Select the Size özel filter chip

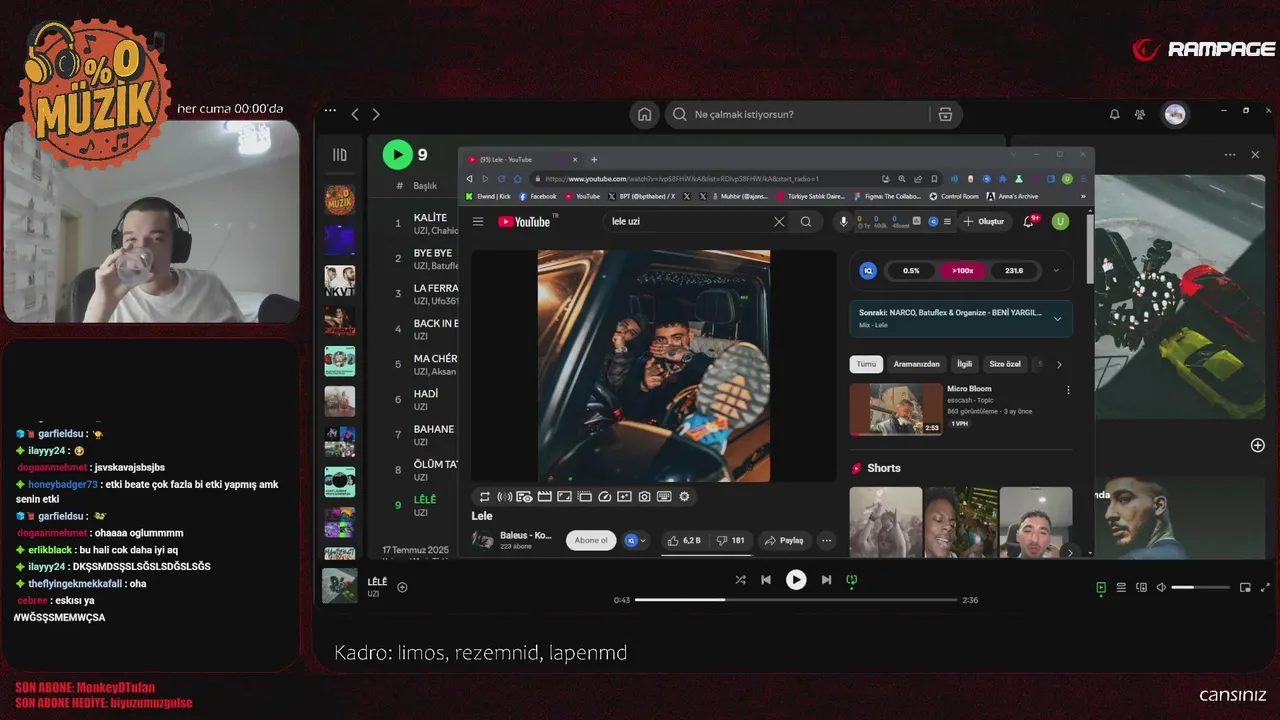coord(1005,364)
